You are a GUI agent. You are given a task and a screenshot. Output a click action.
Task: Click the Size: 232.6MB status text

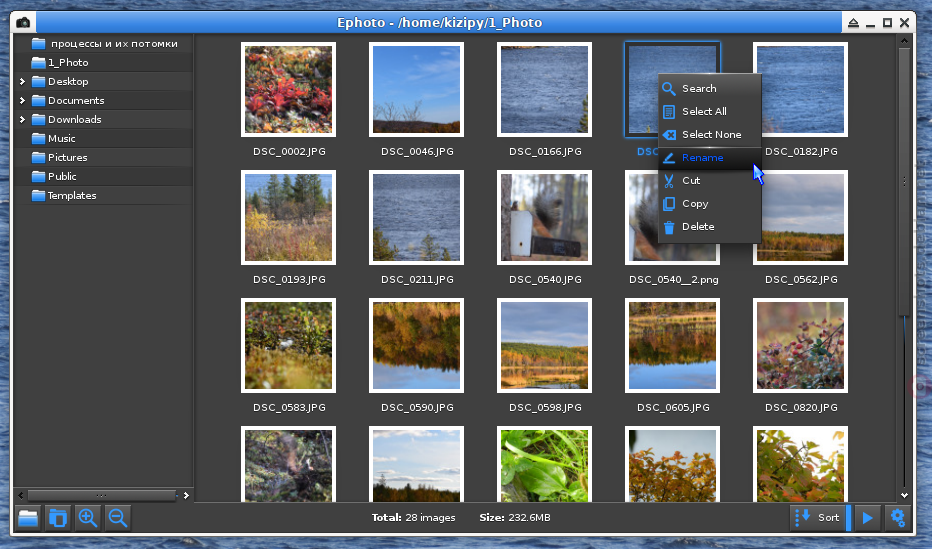pyautogui.click(x=515, y=518)
